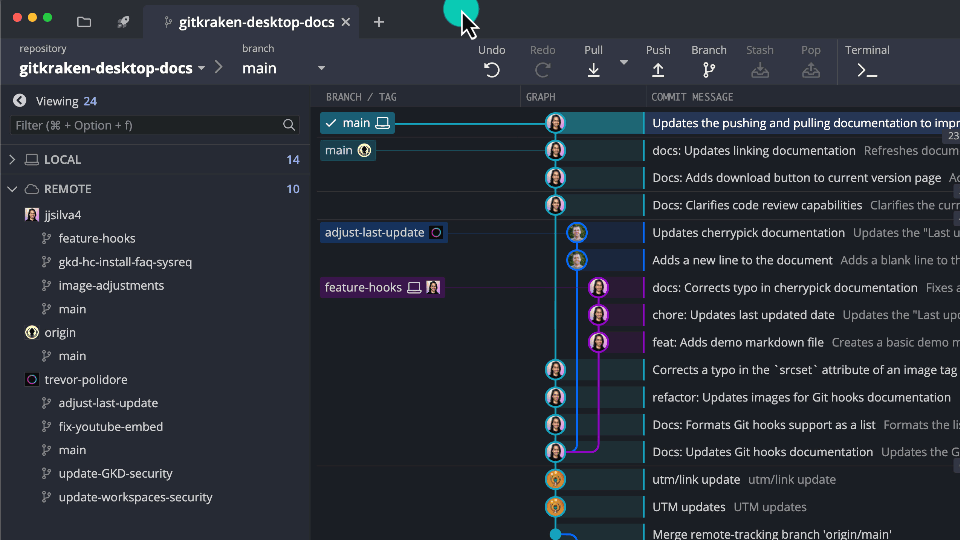Select the fix-youtube-embed branch
960x540 pixels.
110,427
